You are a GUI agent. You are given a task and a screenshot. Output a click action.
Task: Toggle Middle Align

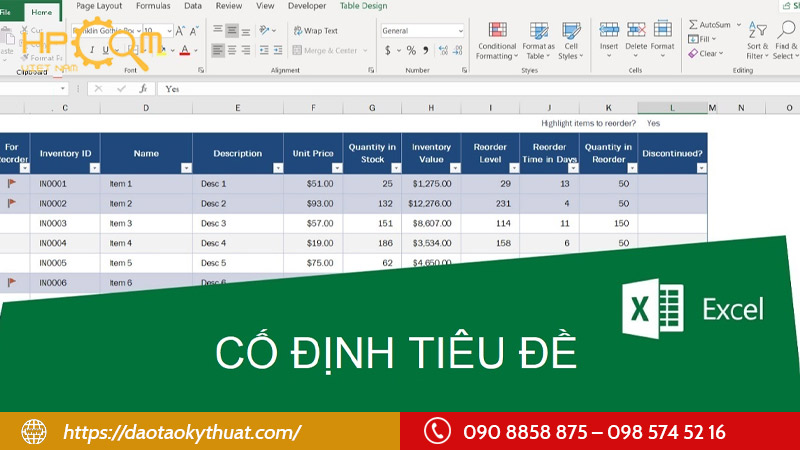tap(232, 31)
